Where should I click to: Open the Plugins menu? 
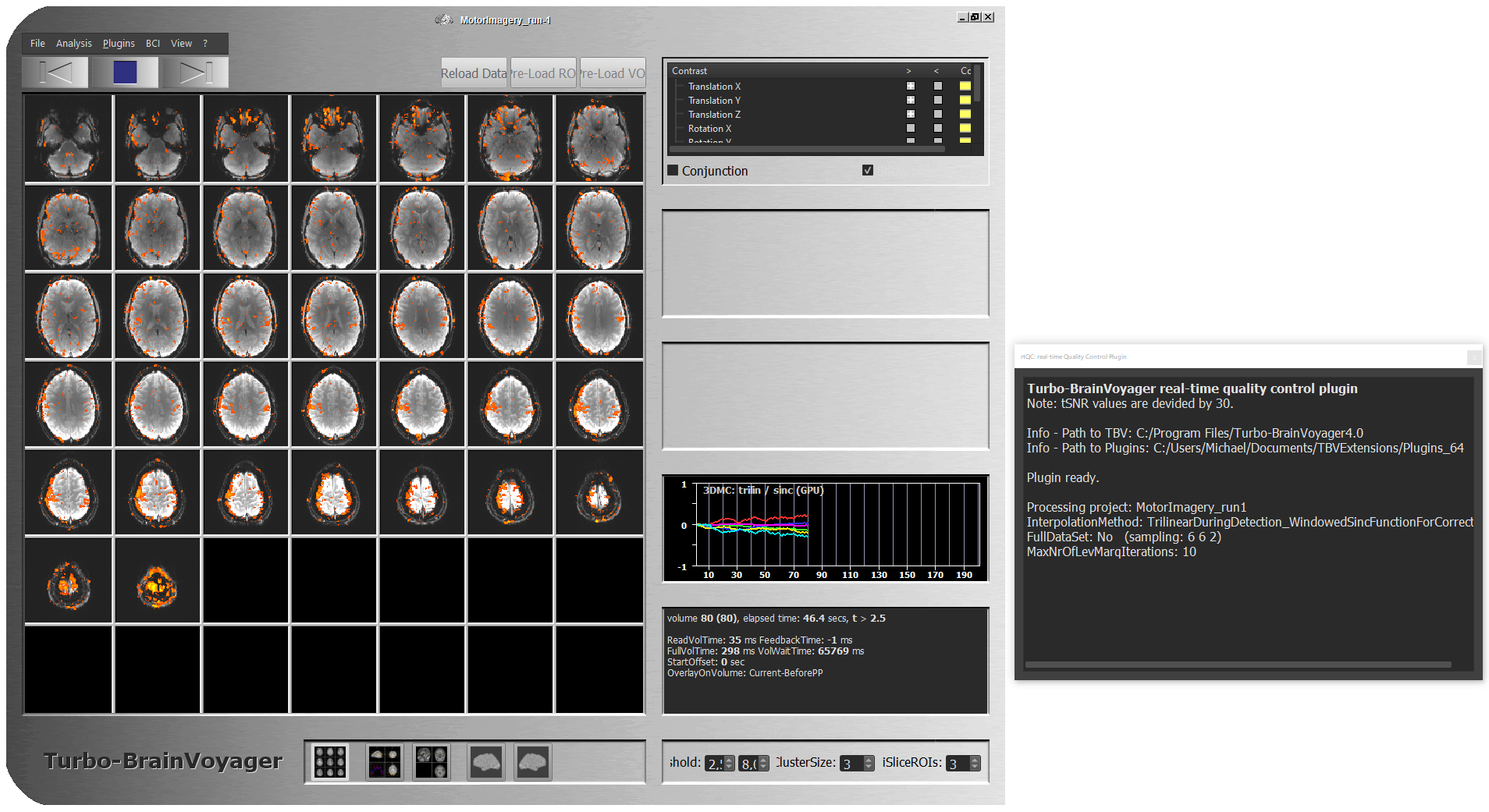click(119, 44)
